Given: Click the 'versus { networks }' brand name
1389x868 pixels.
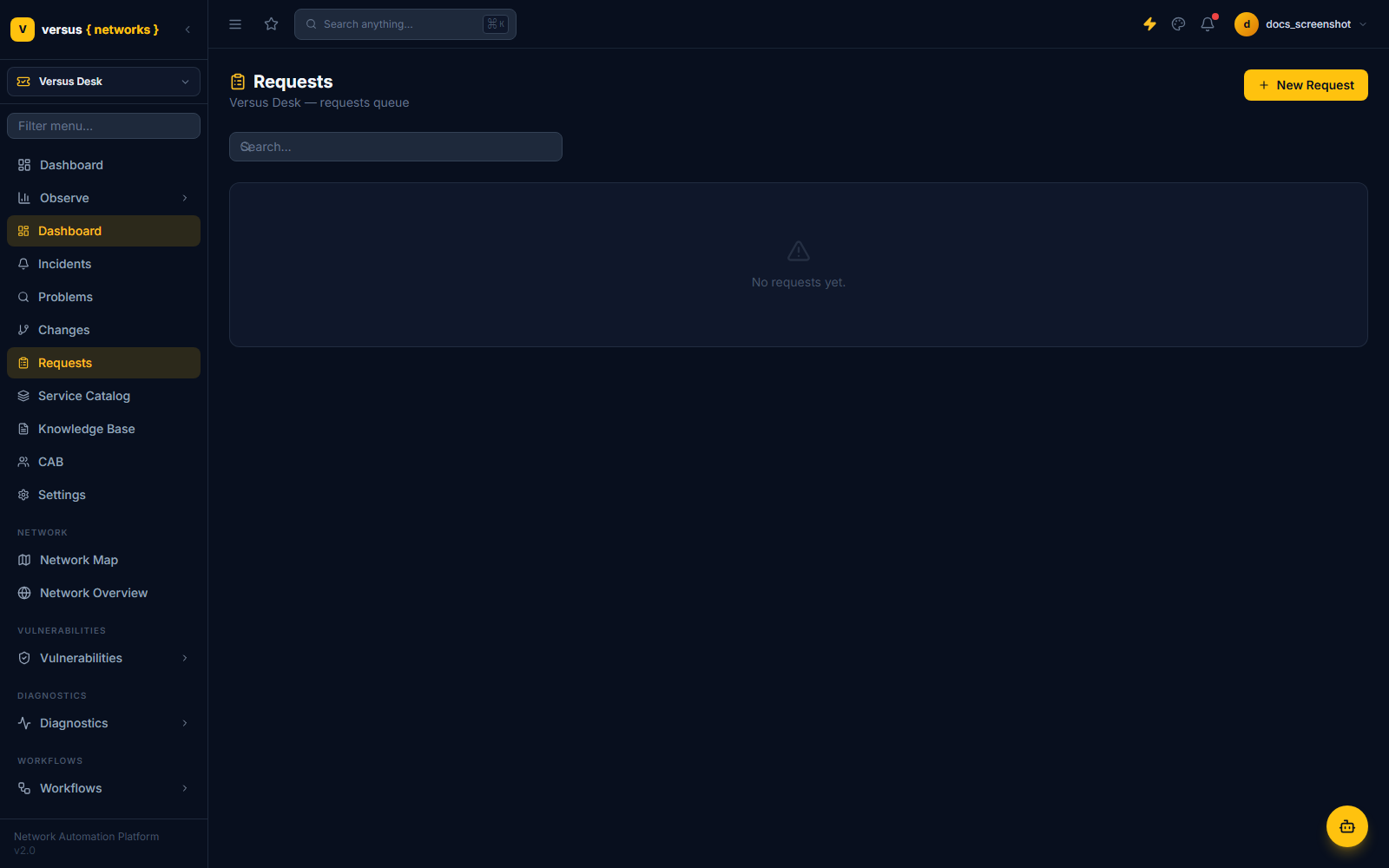Looking at the screenshot, I should pyautogui.click(x=100, y=30).
